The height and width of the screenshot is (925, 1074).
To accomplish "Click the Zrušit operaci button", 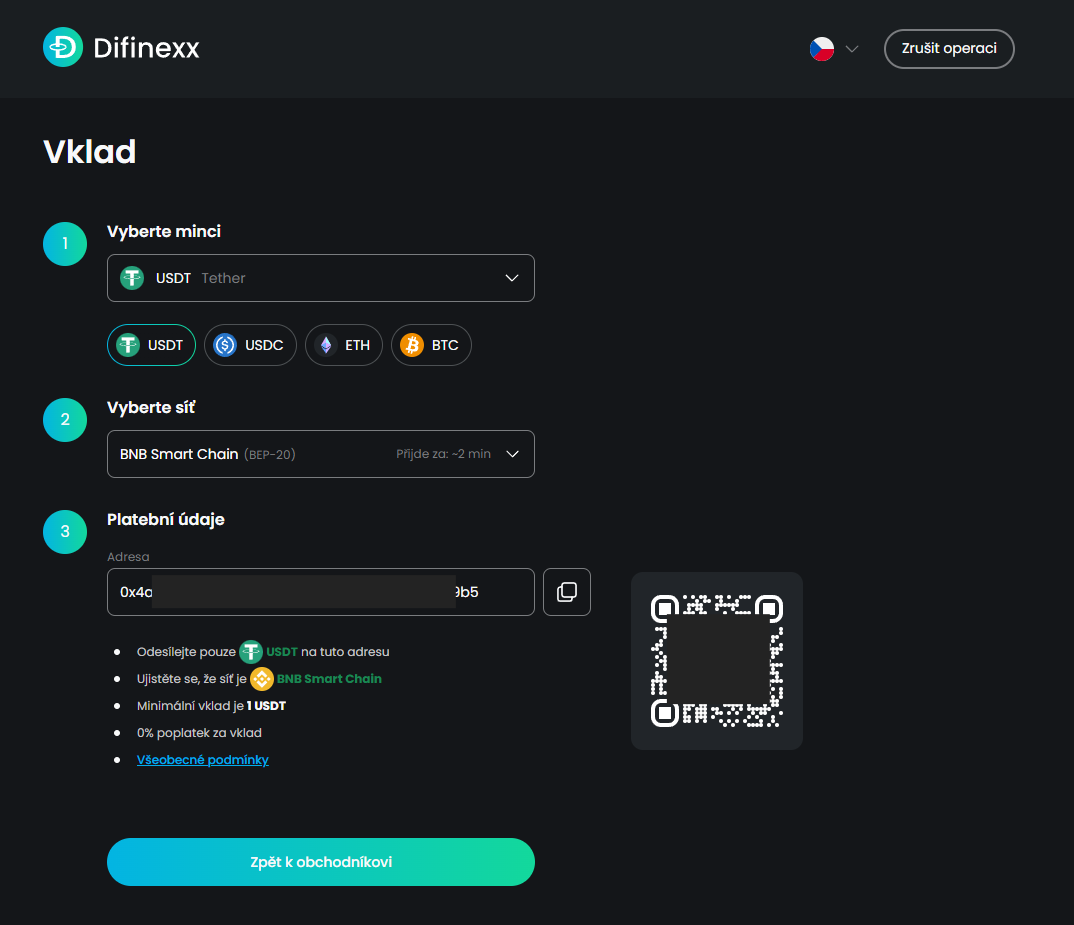I will pos(949,49).
